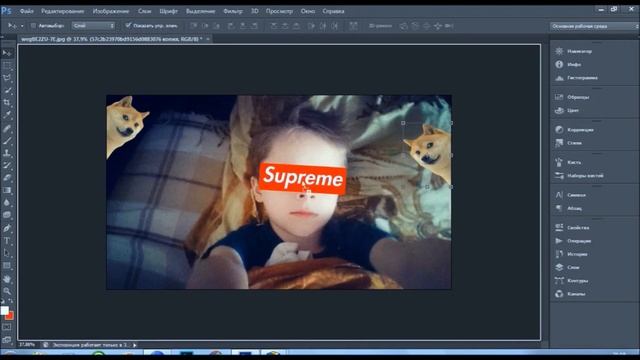The width and height of the screenshot is (640, 360).
Task: Open the Каналы channels panel
Action: 570,294
